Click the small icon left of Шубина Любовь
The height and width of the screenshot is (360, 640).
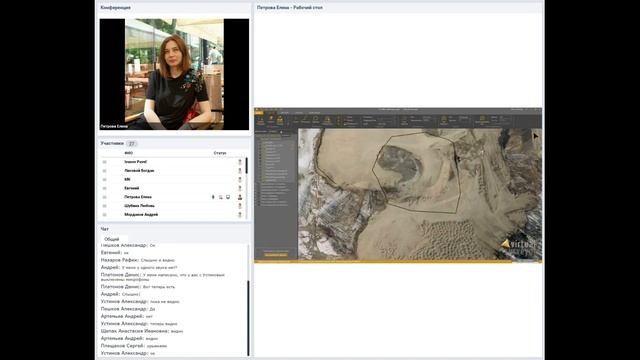pyautogui.click(x=104, y=206)
